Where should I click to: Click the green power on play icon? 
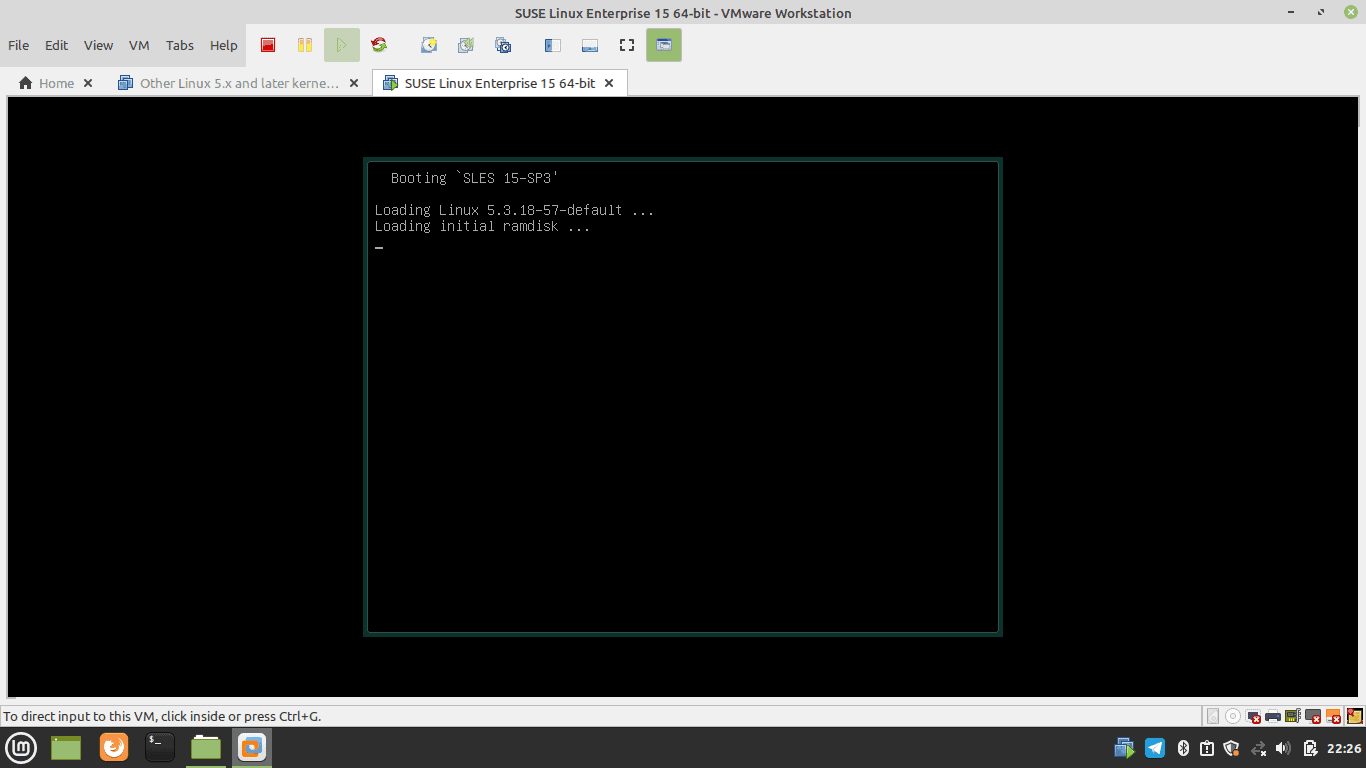point(342,45)
